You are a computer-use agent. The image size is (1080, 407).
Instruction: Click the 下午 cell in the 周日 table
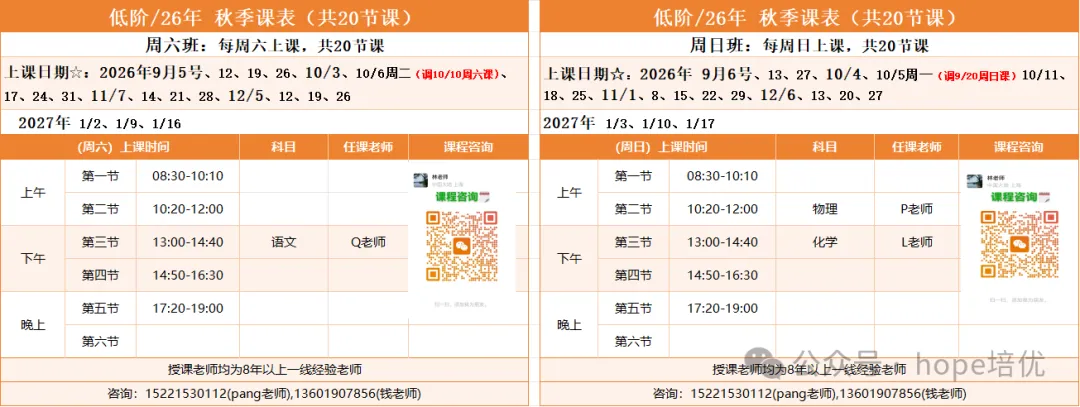[x=569, y=259]
